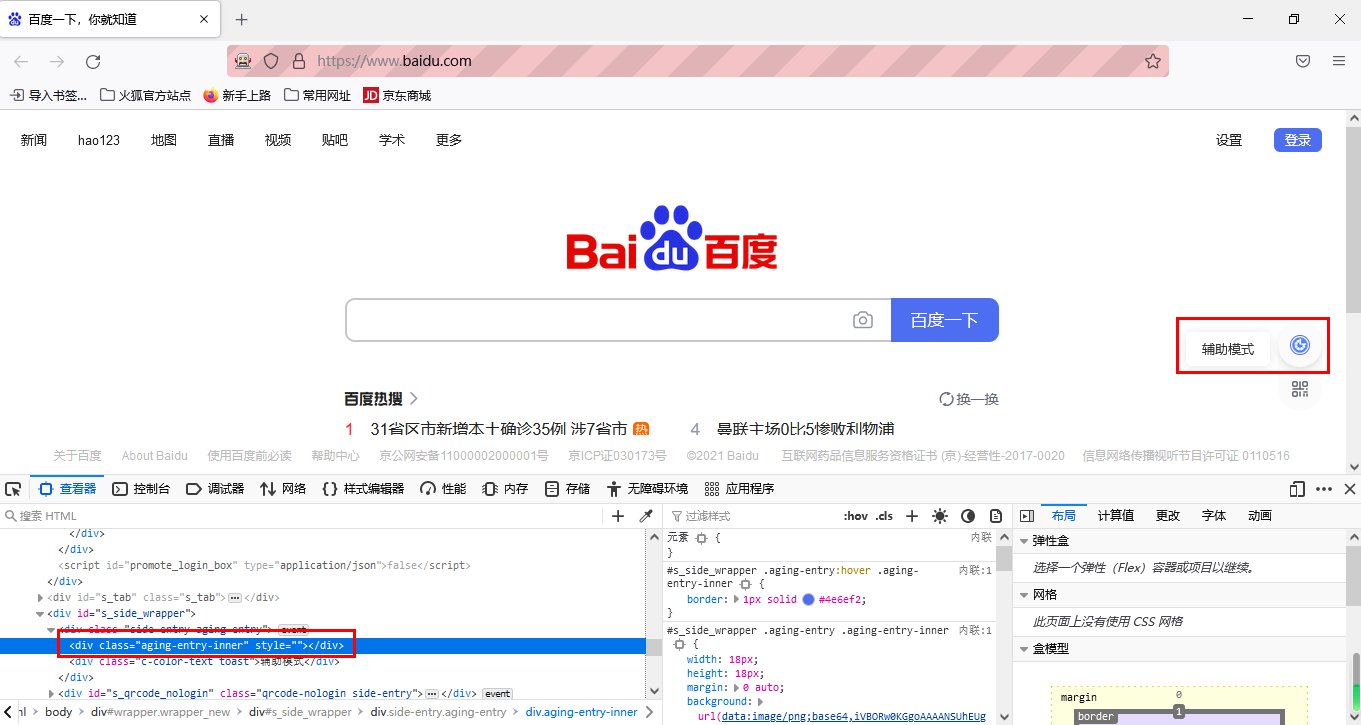This screenshot has width=1361, height=725.
Task: Click the 登录 login button
Action: 1298,140
